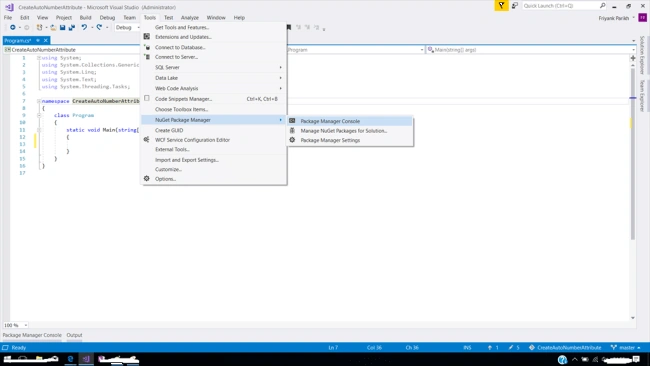Click the Package Manager Console icon
The height and width of the screenshot is (366, 650).
(x=292, y=121)
